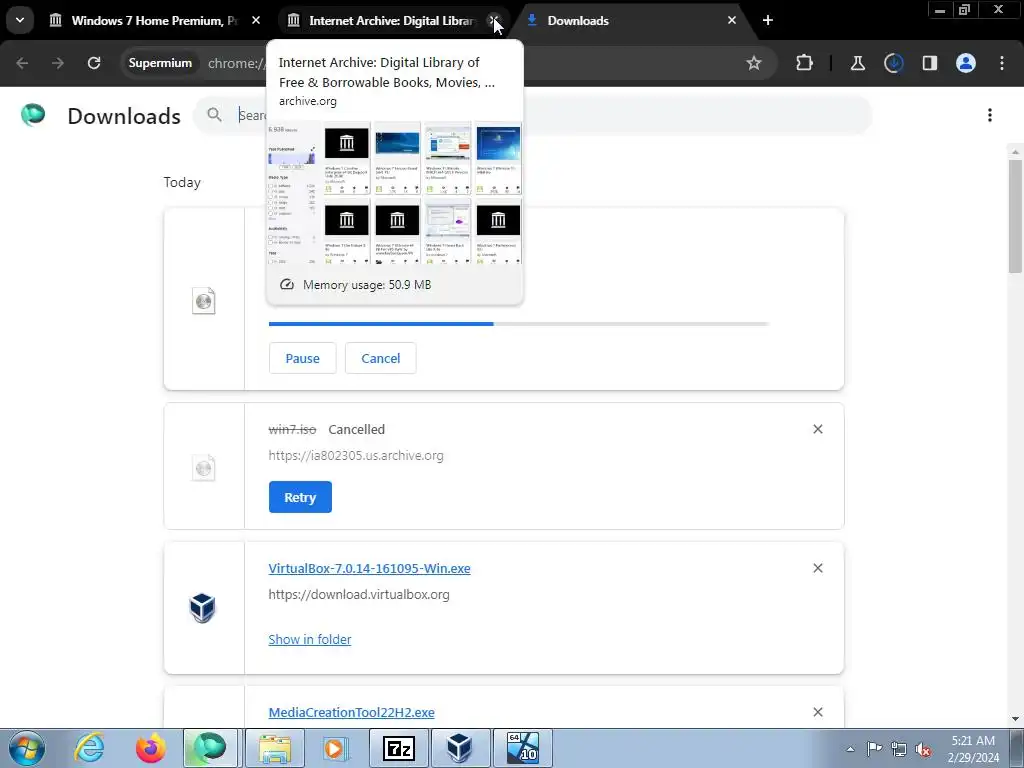Open MediaCreationTool22H2.exe link
Viewport: 1024px width, 768px height.
click(351, 712)
